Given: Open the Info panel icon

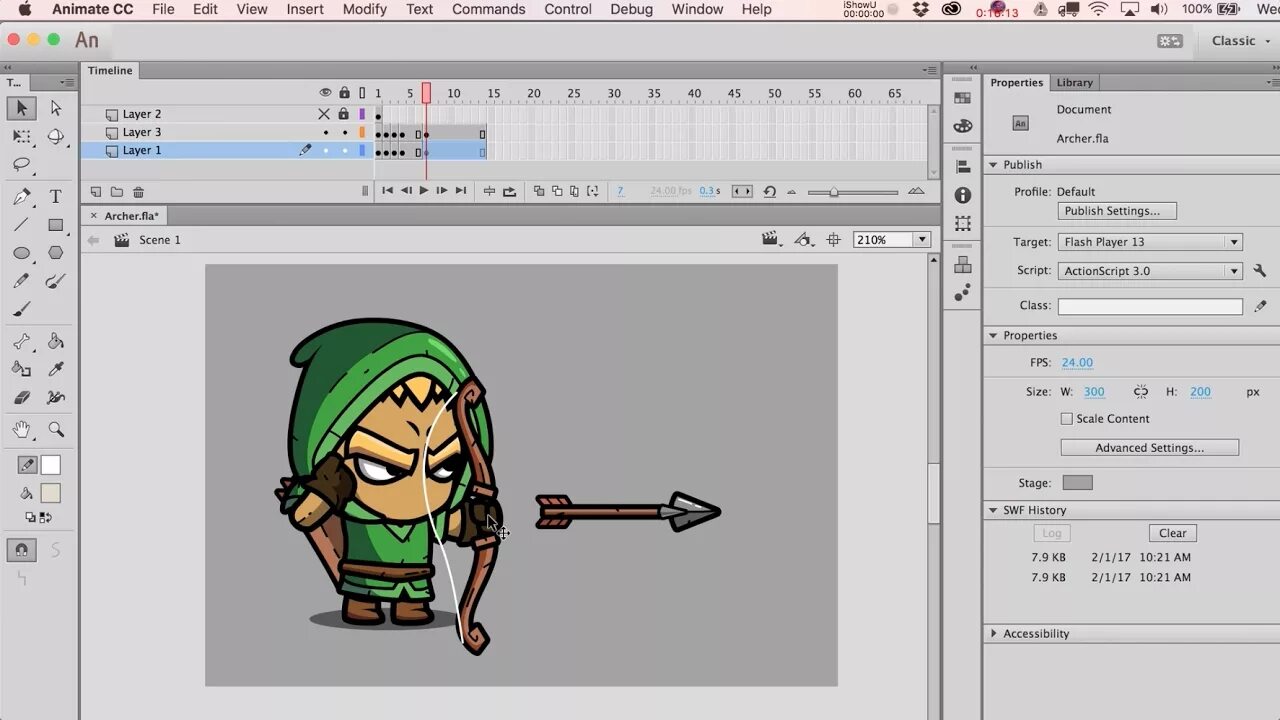Looking at the screenshot, I should tap(963, 195).
